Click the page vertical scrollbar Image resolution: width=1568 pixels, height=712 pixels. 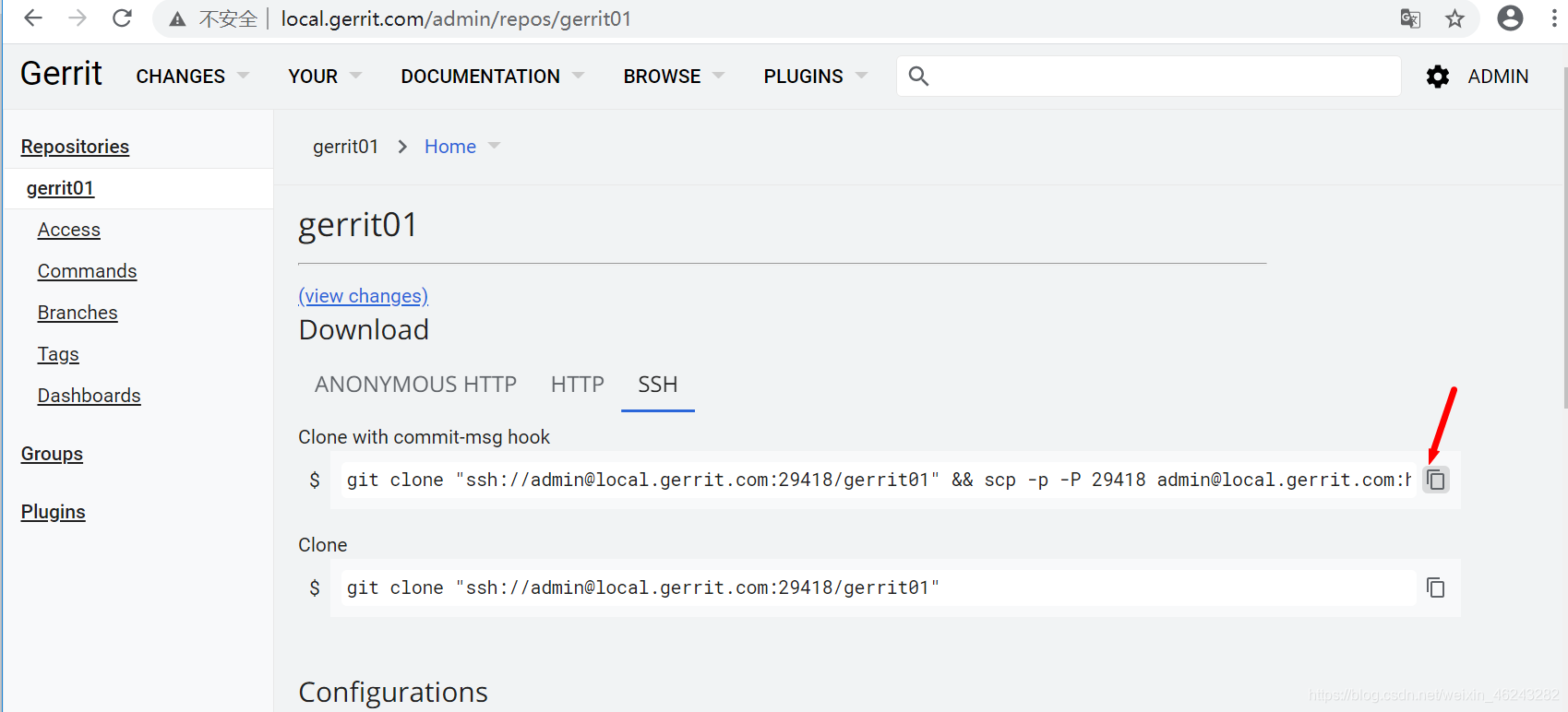click(1564, 239)
